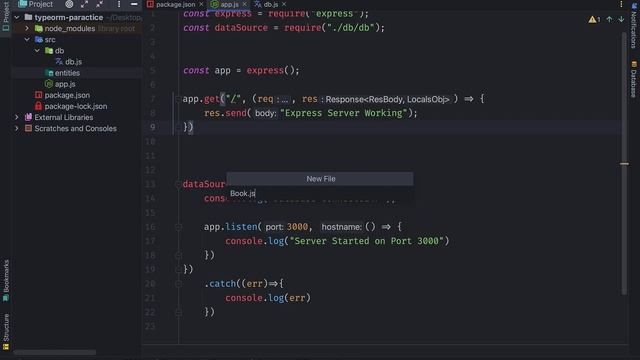Click the node_modules folder icon
The height and width of the screenshot is (360, 640).
click(x=39, y=29)
